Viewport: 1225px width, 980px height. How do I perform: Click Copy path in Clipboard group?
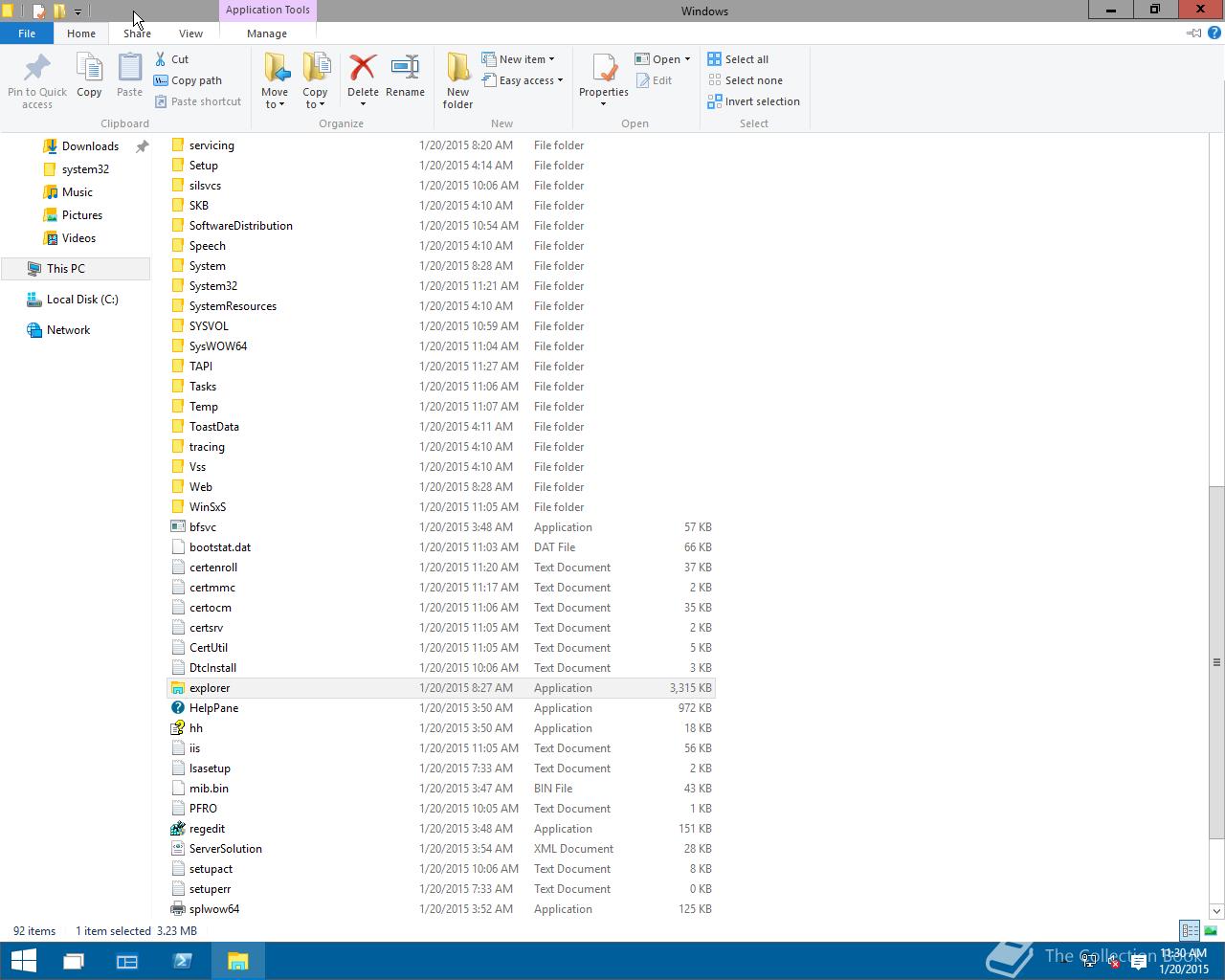coord(188,80)
